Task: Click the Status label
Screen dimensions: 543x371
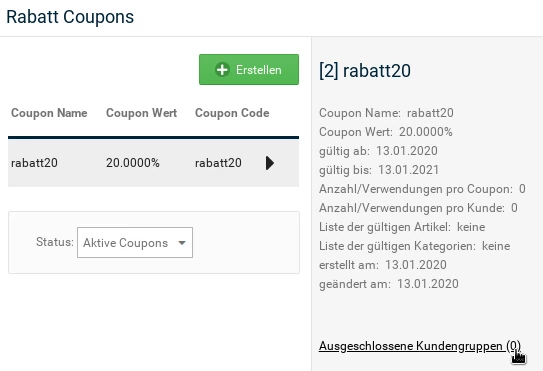Action: point(55,242)
